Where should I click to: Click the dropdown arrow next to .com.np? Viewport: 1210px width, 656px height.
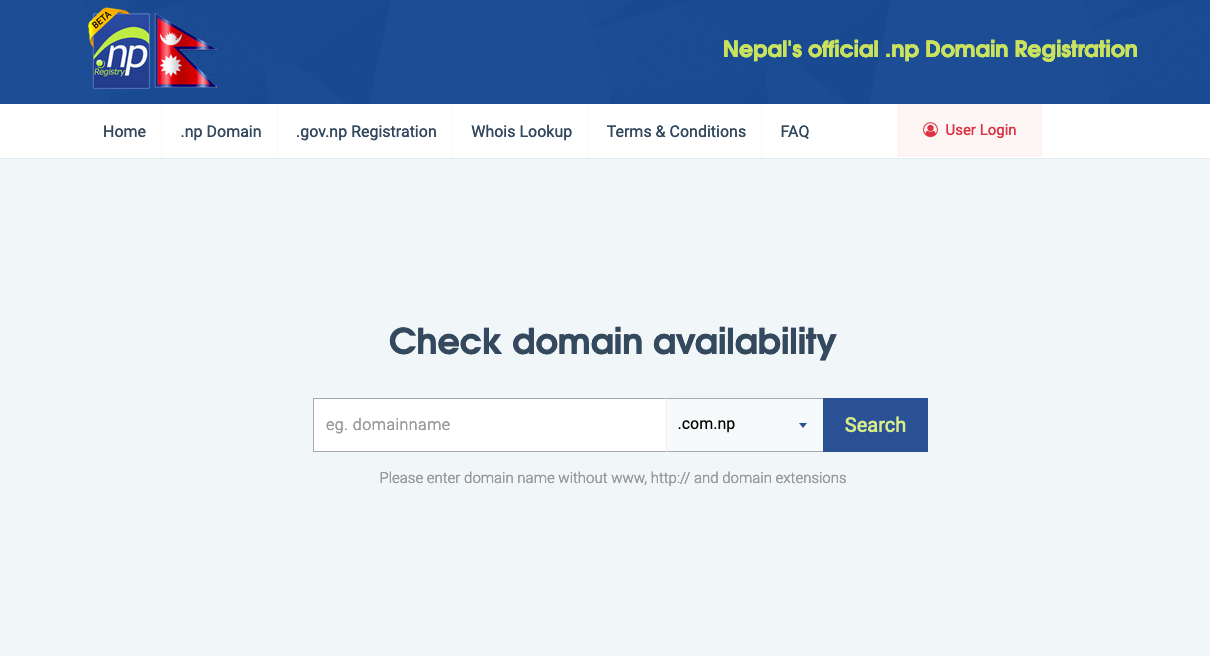pos(802,426)
